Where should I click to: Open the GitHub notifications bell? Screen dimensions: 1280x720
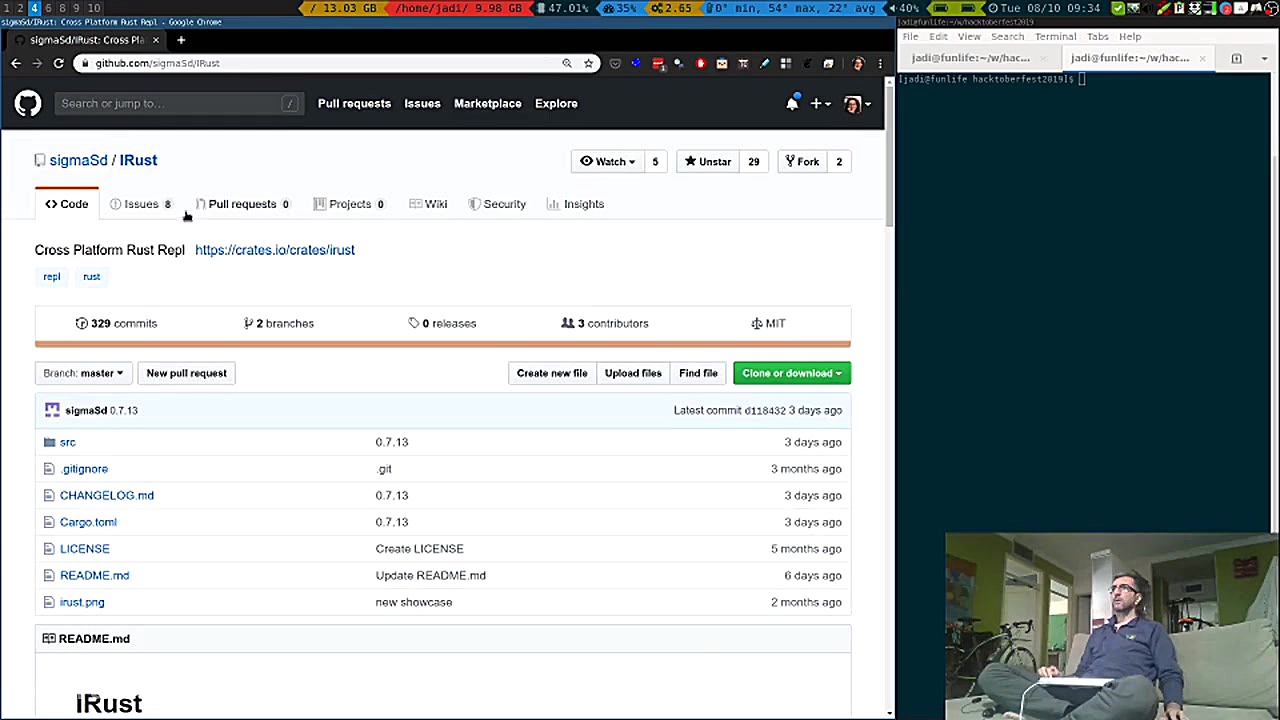point(792,103)
